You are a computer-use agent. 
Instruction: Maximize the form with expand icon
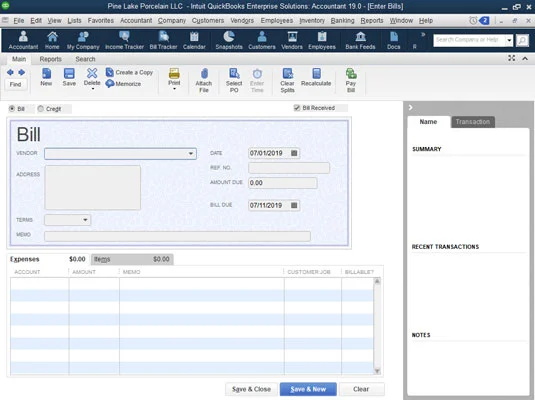(x=511, y=58)
